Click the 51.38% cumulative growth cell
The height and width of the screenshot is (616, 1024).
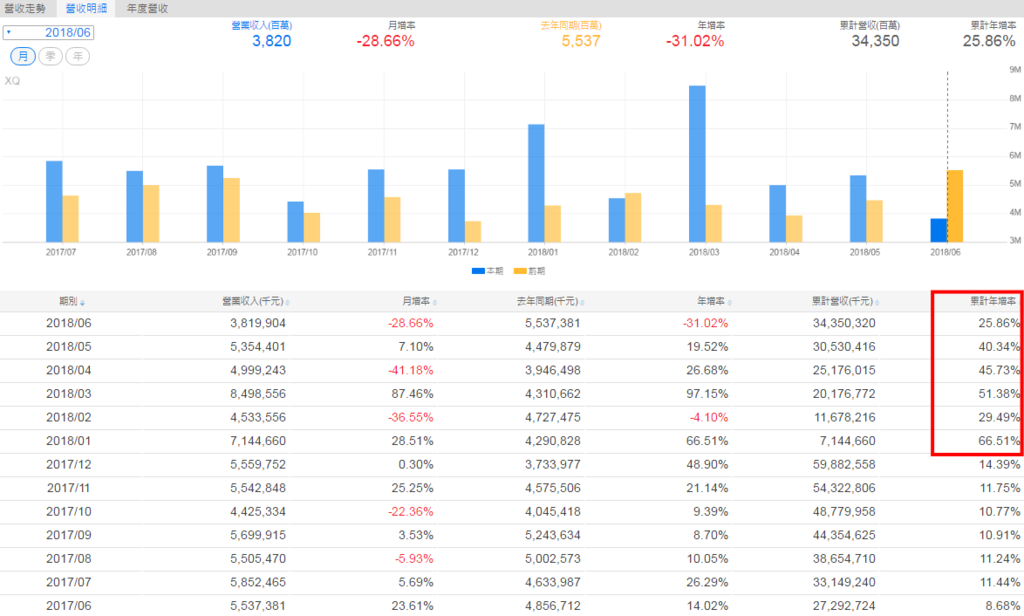[x=999, y=394]
